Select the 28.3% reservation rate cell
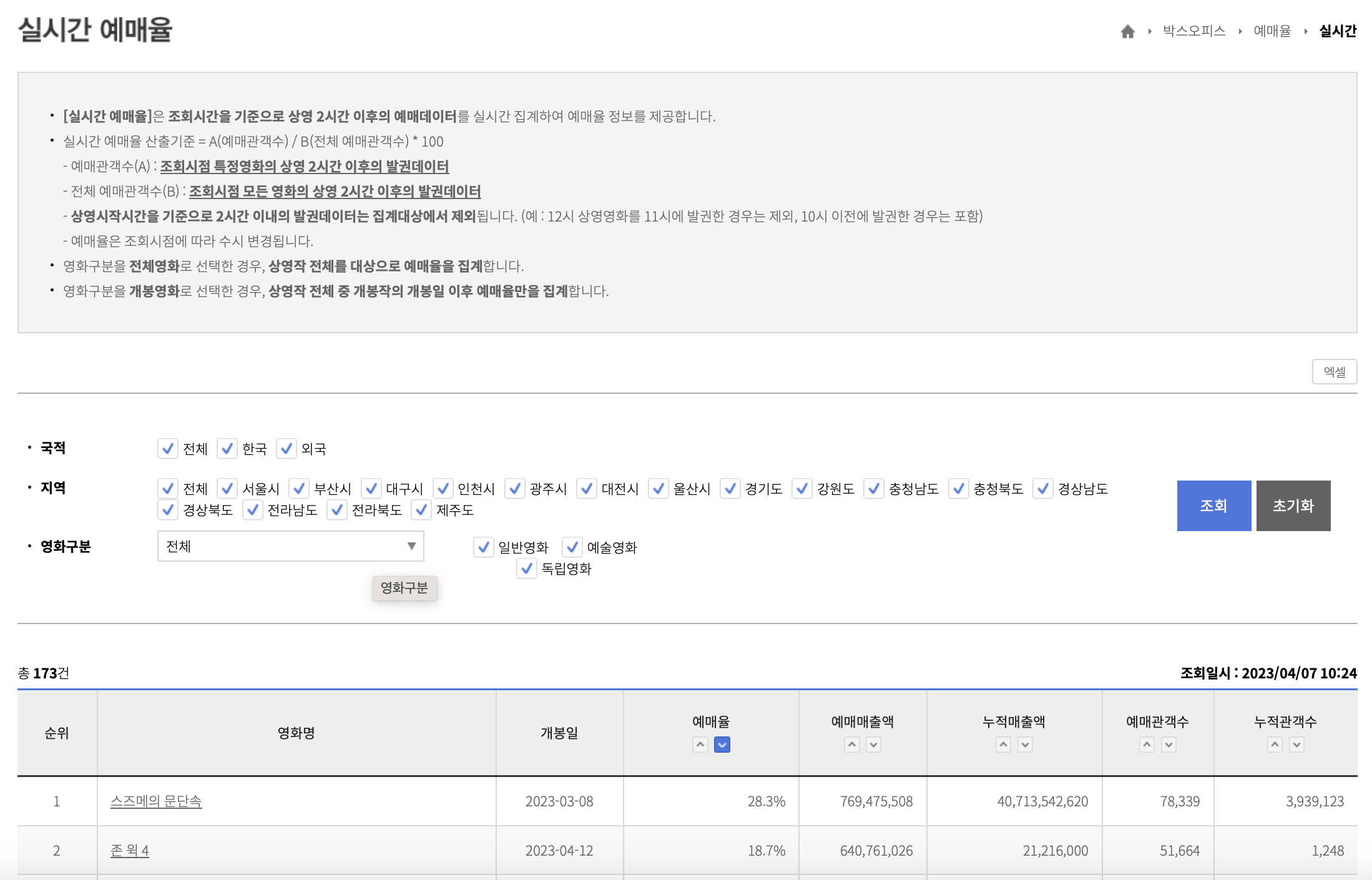The image size is (1372, 880). coord(711,801)
